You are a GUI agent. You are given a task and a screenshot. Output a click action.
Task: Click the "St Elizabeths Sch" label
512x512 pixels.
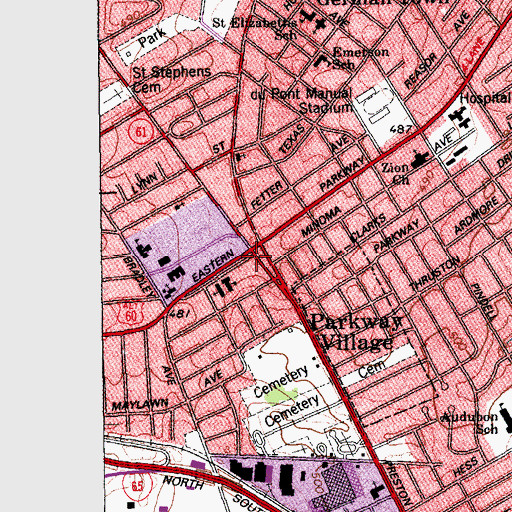pos(255,28)
